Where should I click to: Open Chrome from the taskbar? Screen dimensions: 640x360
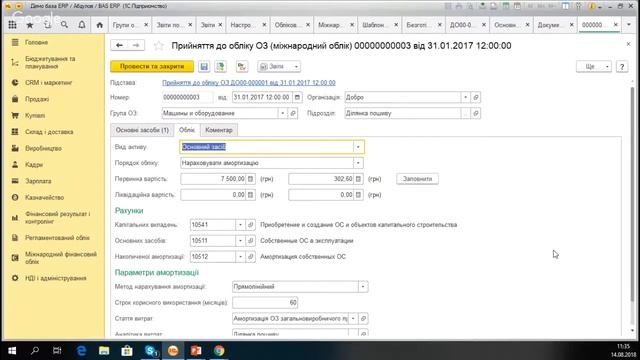219,351
